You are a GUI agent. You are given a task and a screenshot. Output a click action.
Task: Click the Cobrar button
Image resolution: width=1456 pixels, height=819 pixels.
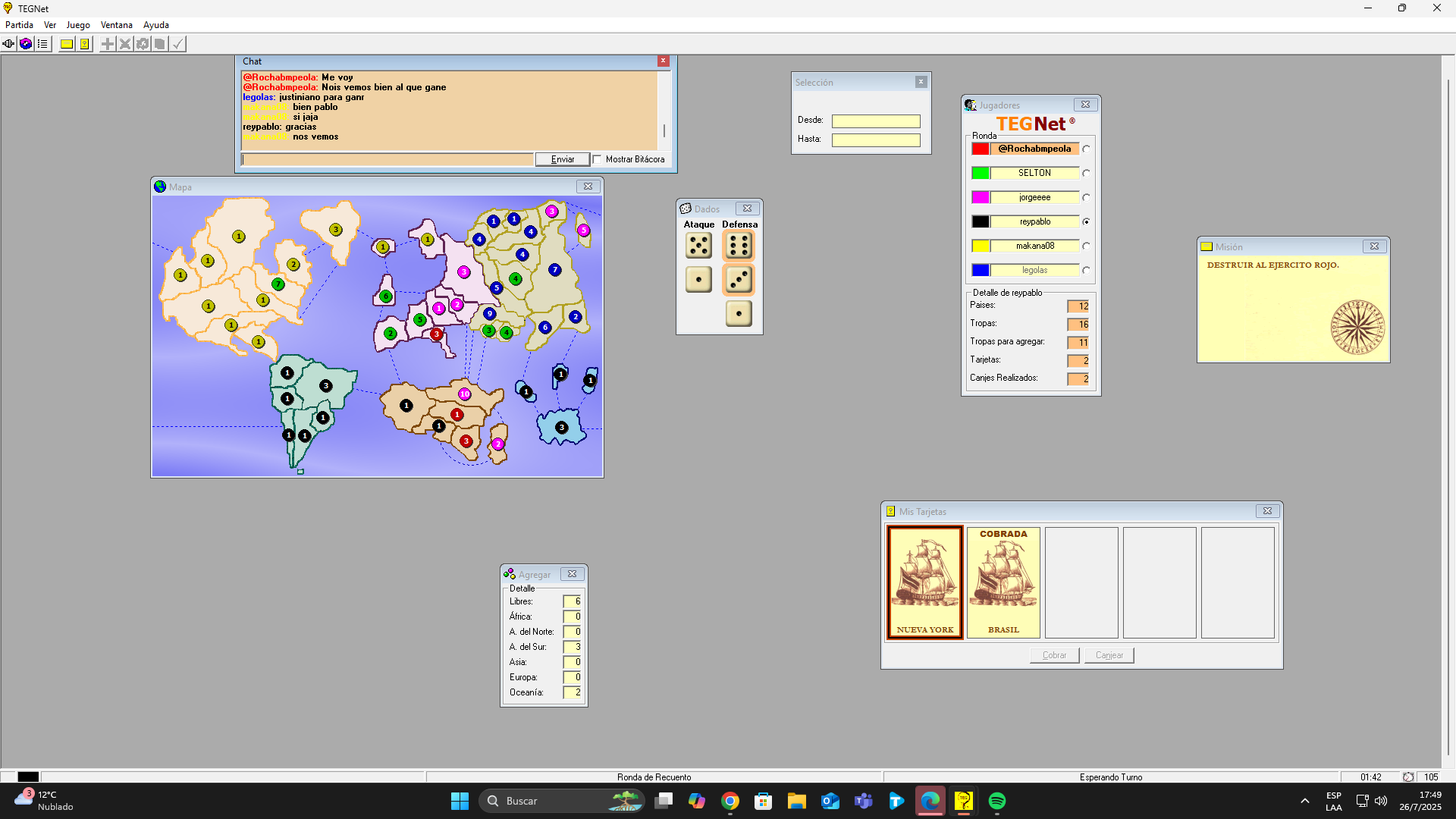1054,655
